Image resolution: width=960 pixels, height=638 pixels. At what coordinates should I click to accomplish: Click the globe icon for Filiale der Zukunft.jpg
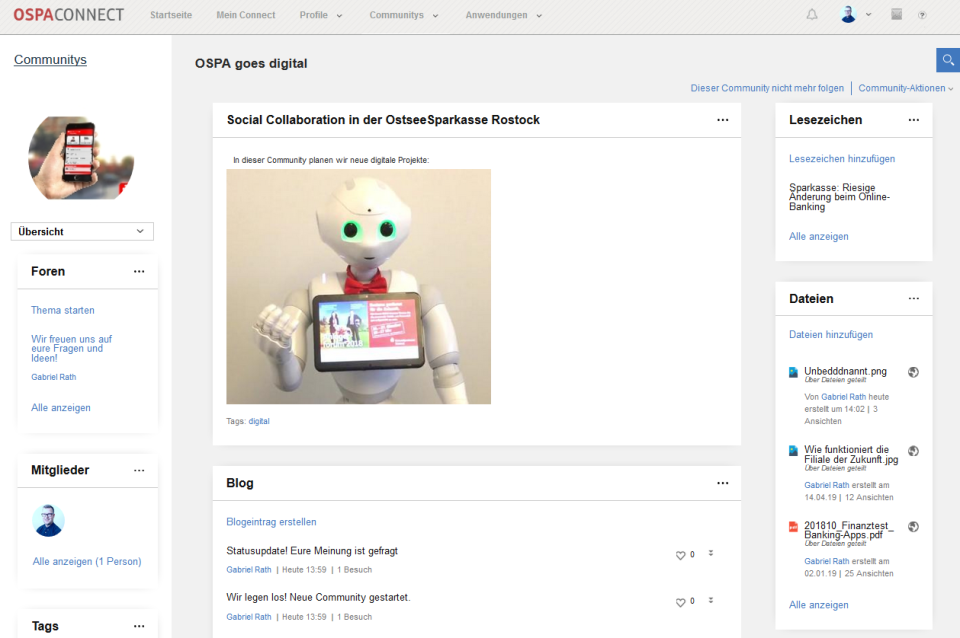point(913,451)
